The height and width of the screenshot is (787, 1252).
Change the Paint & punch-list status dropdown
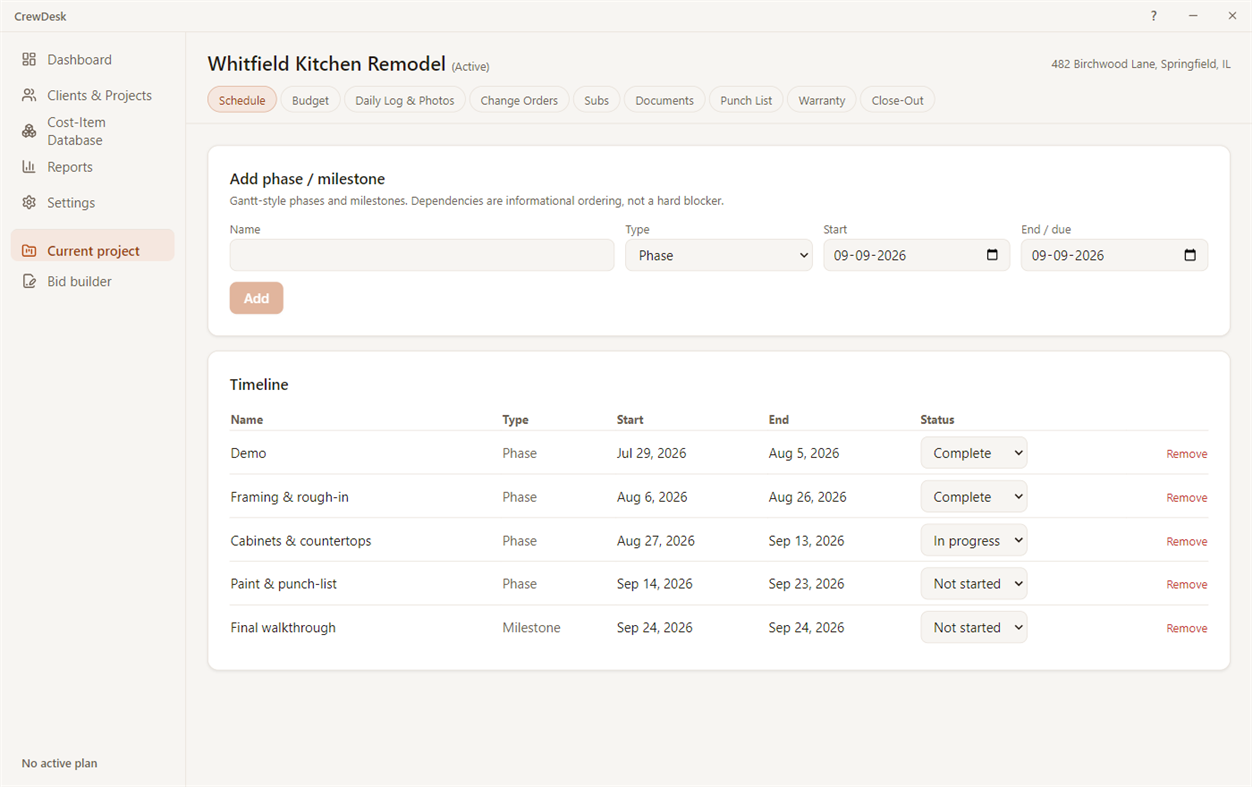point(974,584)
